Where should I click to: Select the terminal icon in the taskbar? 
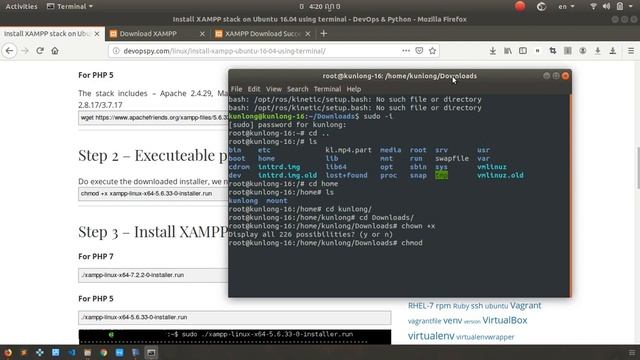click(151, 352)
